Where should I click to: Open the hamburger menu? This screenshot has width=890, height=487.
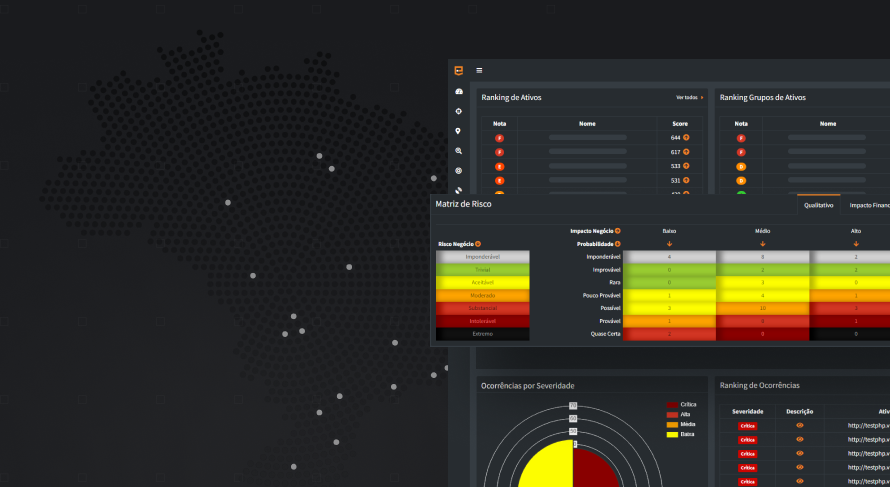[x=479, y=70]
